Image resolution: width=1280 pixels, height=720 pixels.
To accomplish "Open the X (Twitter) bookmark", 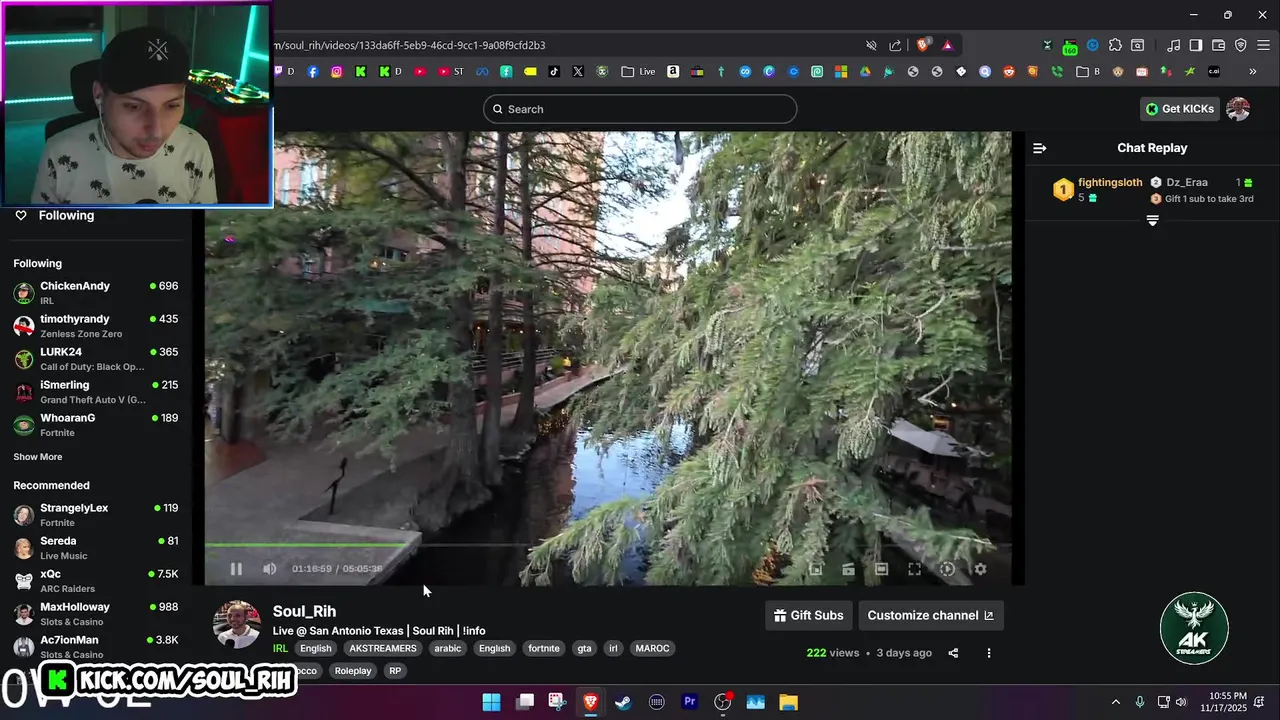I will (578, 72).
